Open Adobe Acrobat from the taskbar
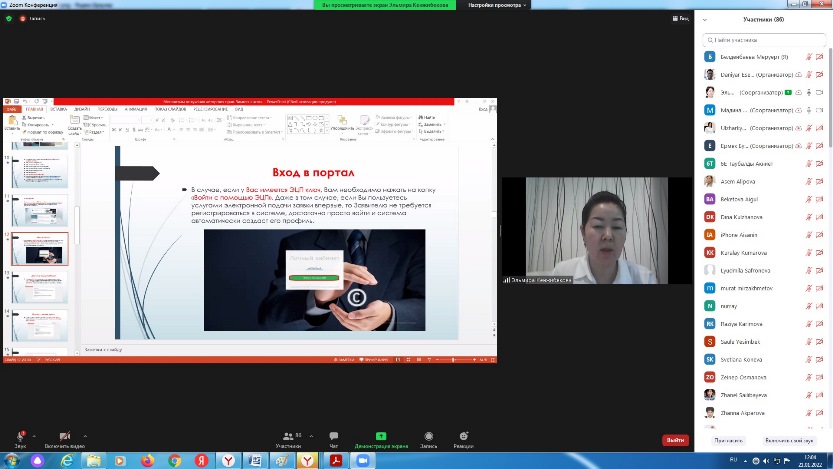This screenshot has width=833, height=469. click(x=337, y=460)
